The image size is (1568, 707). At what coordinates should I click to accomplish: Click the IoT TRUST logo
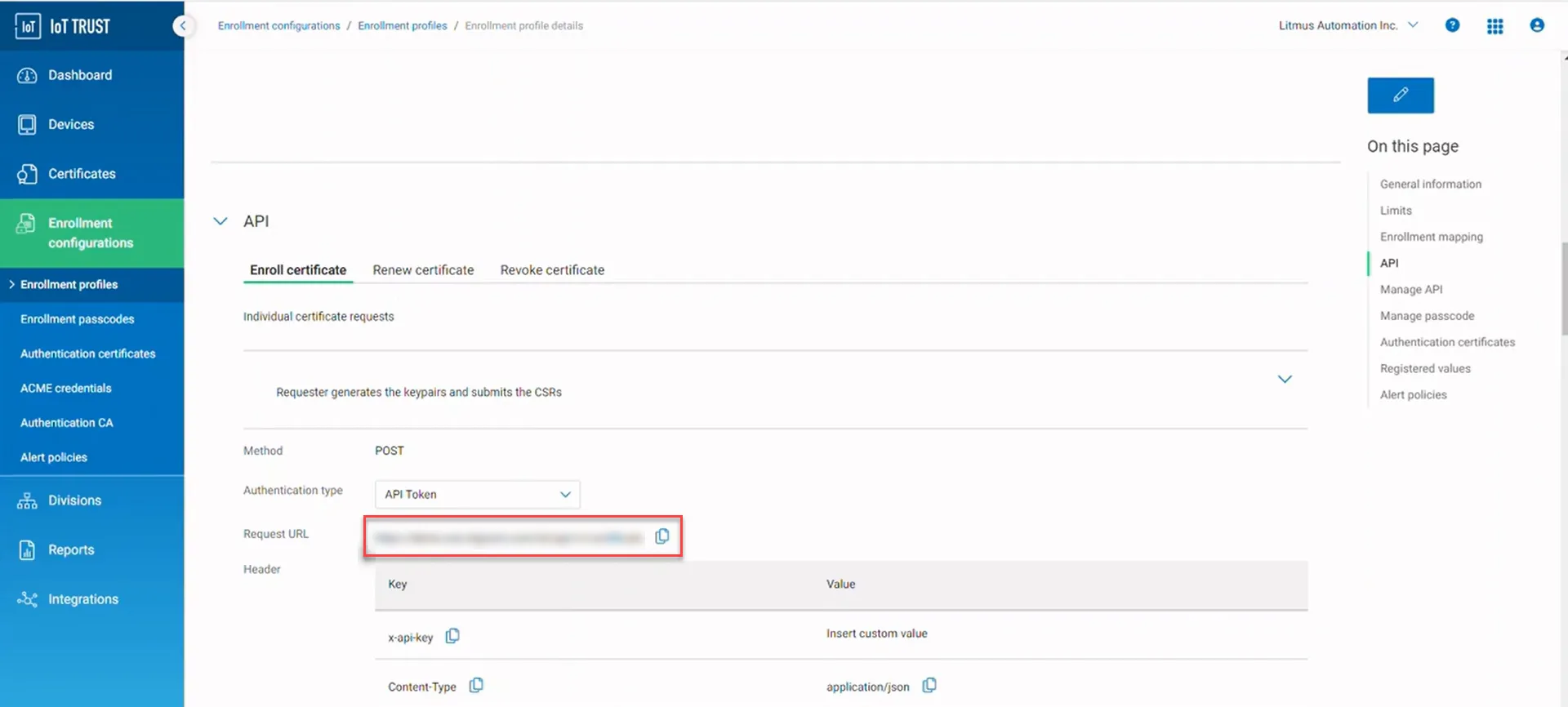[x=63, y=26]
